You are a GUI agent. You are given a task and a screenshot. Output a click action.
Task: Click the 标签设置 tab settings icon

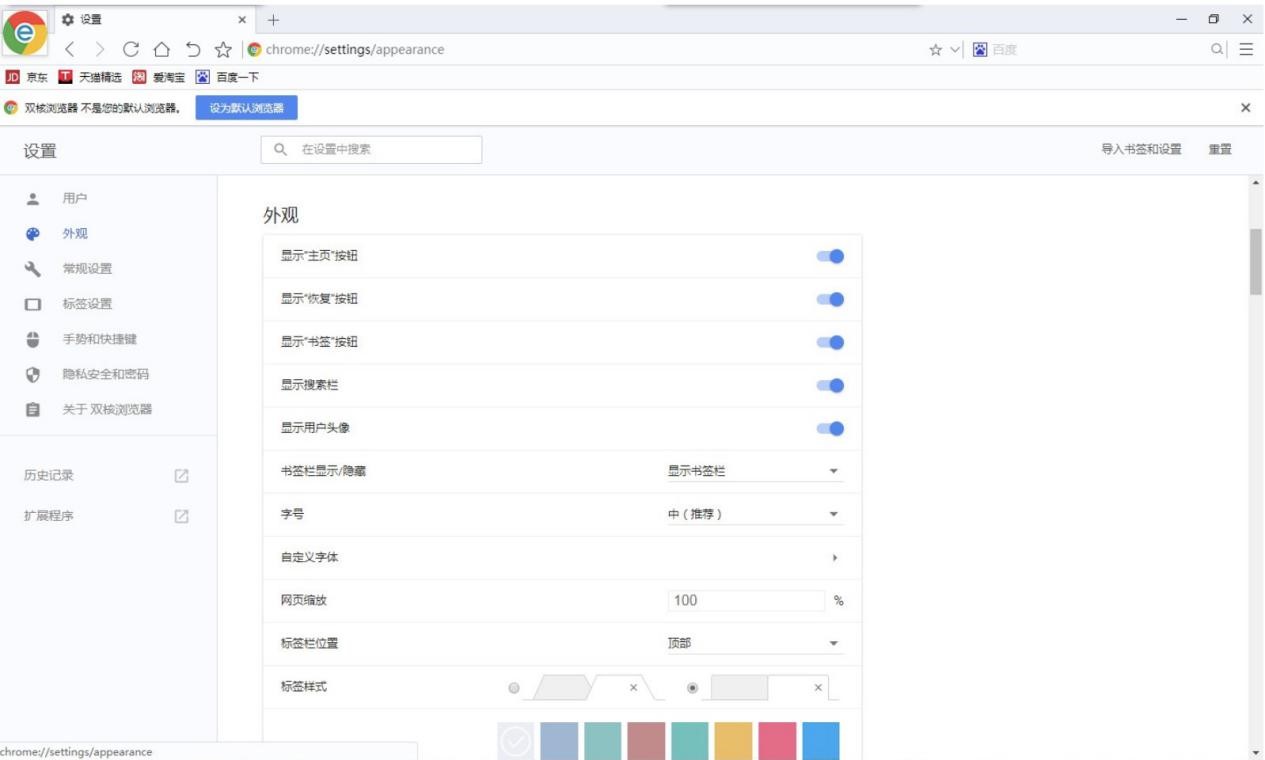[x=31, y=303]
